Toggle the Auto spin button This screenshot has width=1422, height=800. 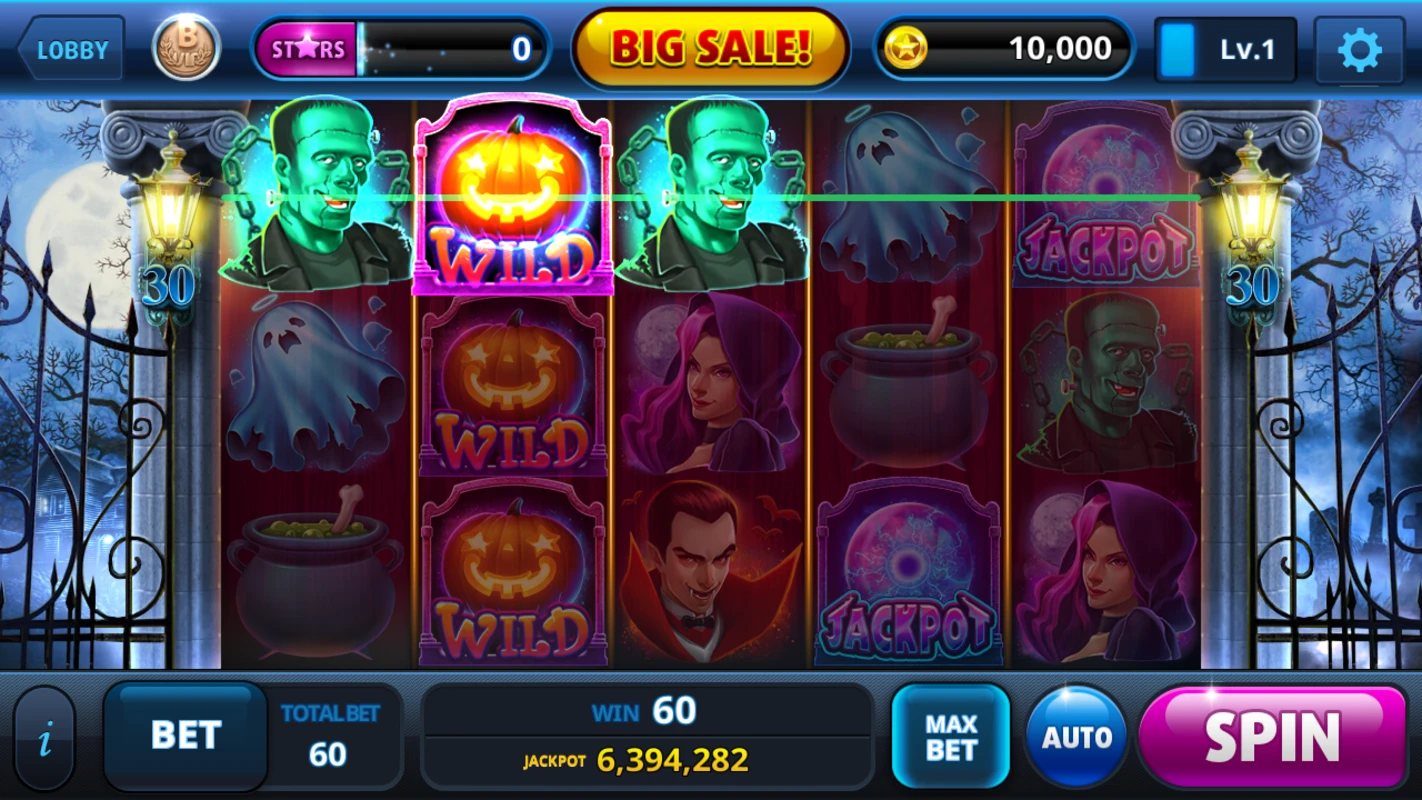click(1076, 738)
